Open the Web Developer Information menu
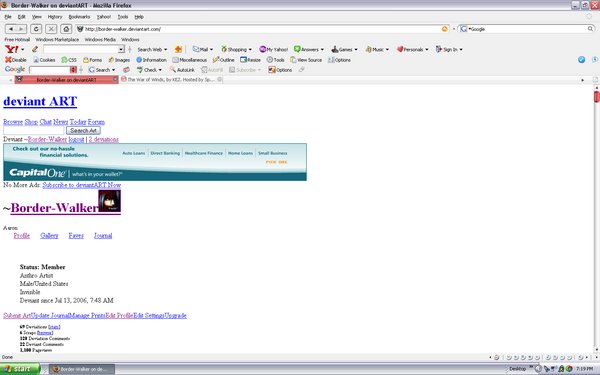The height and width of the screenshot is (375, 600). coord(152,60)
